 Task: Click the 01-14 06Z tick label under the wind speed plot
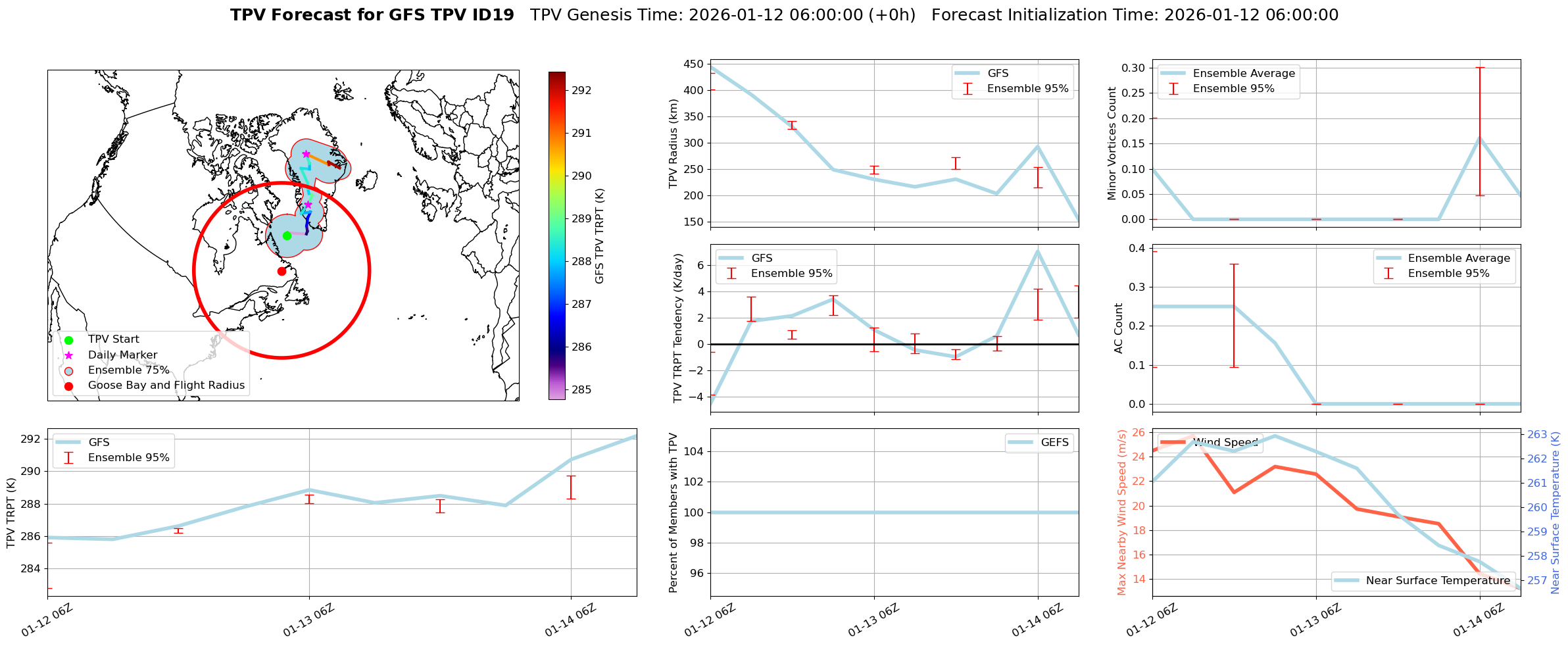[1479, 620]
